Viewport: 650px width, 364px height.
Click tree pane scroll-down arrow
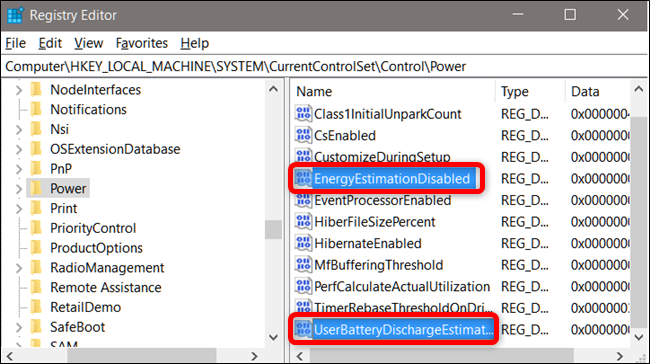(x=273, y=337)
